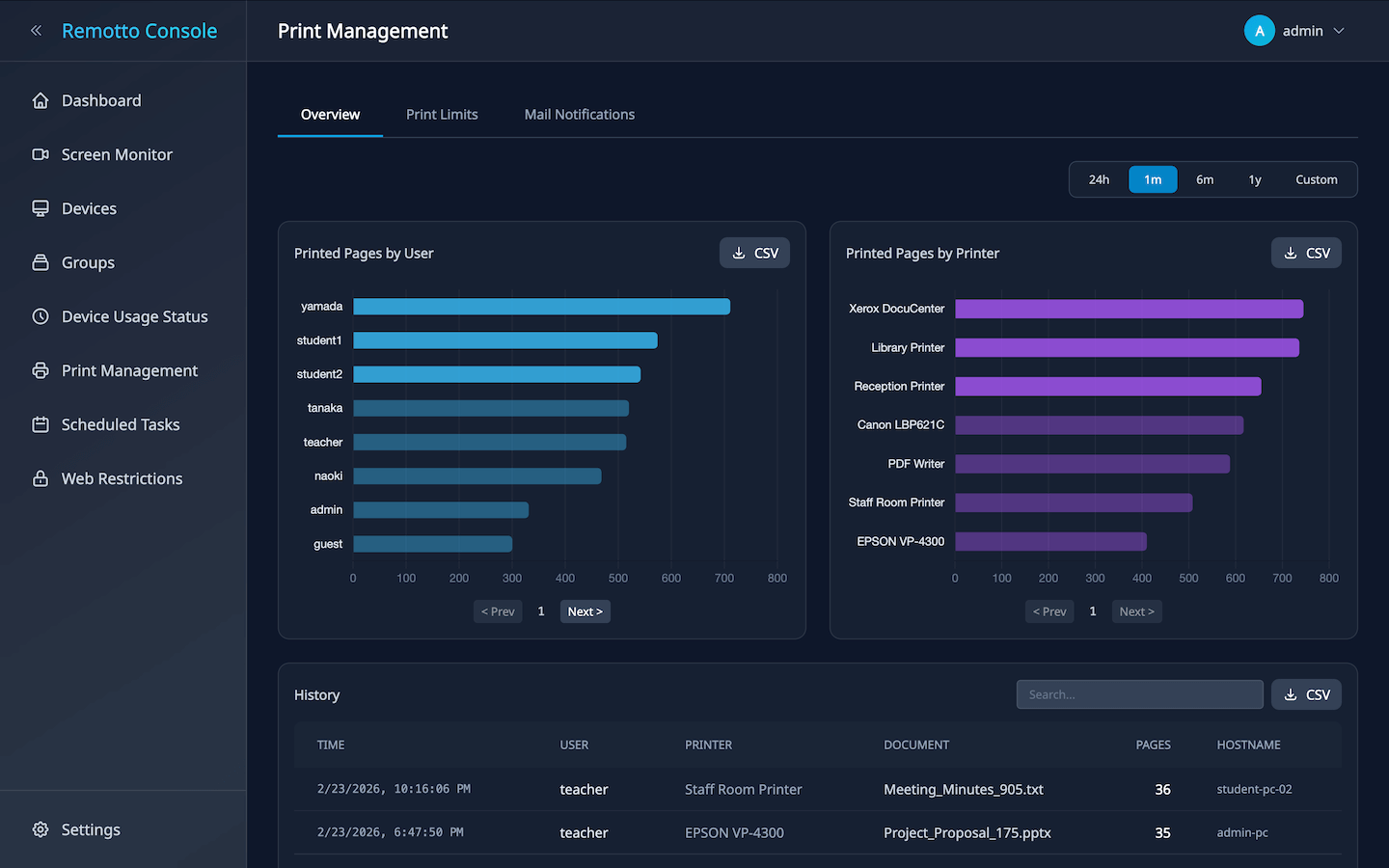Click the Library Printer bar
The height and width of the screenshot is (868, 1389).
click(x=1128, y=347)
